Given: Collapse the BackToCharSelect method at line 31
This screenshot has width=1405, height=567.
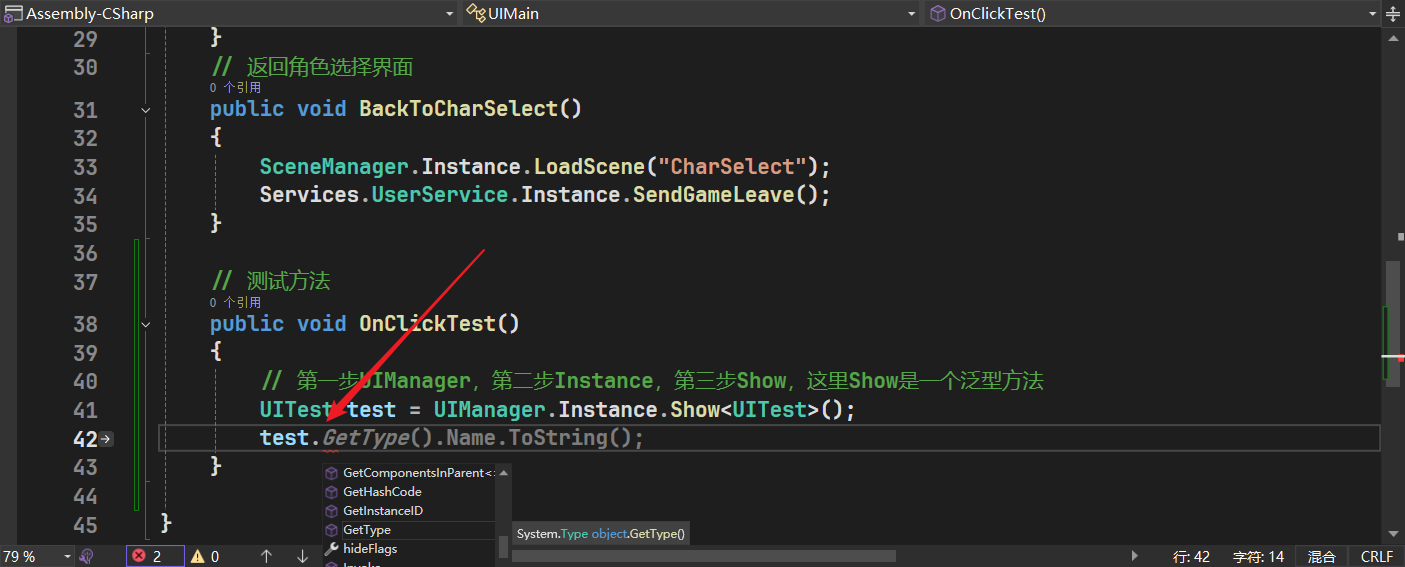Looking at the screenshot, I should pyautogui.click(x=146, y=110).
